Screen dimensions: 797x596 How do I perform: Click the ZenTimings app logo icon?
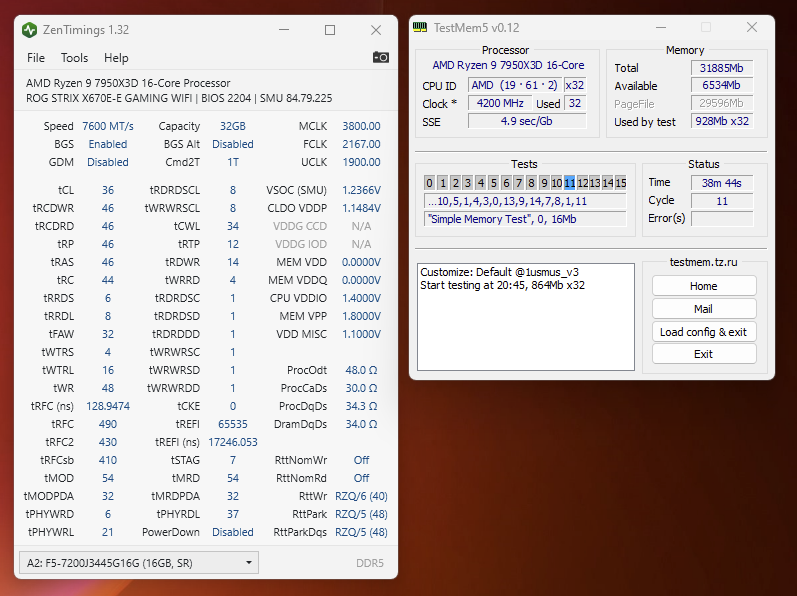[x=29, y=30]
